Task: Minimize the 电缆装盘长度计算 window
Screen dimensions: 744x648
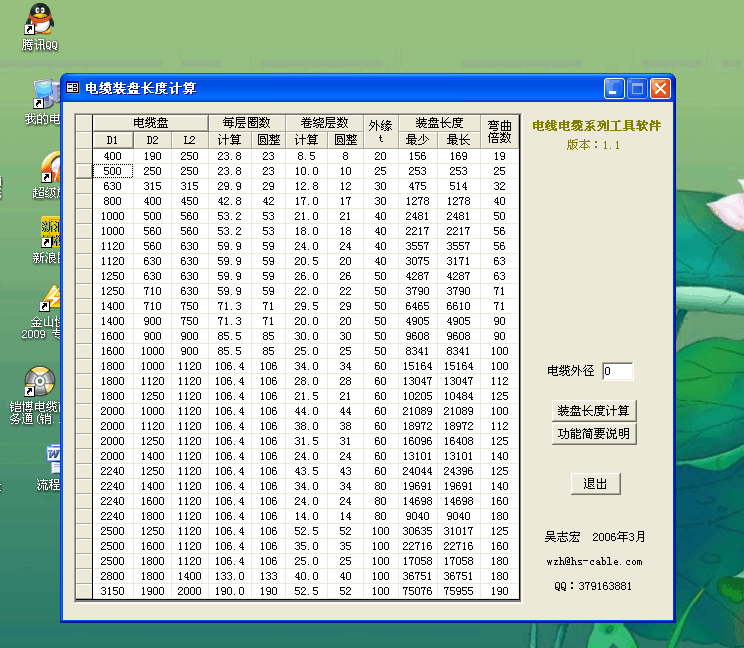Action: point(614,88)
